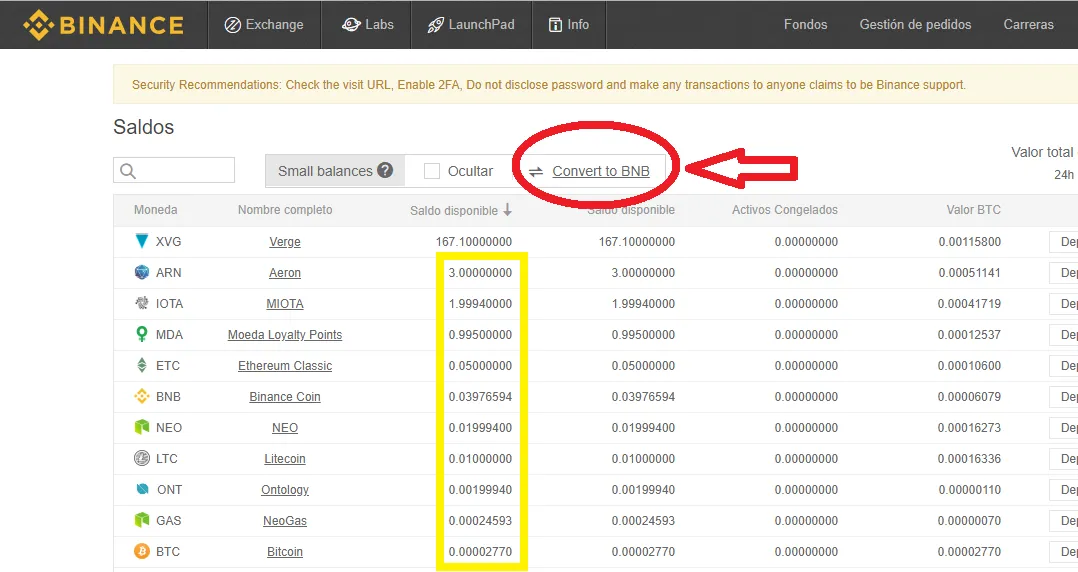The image size is (1078, 572).
Task: Open the Binance Coin link
Action: pyautogui.click(x=285, y=397)
